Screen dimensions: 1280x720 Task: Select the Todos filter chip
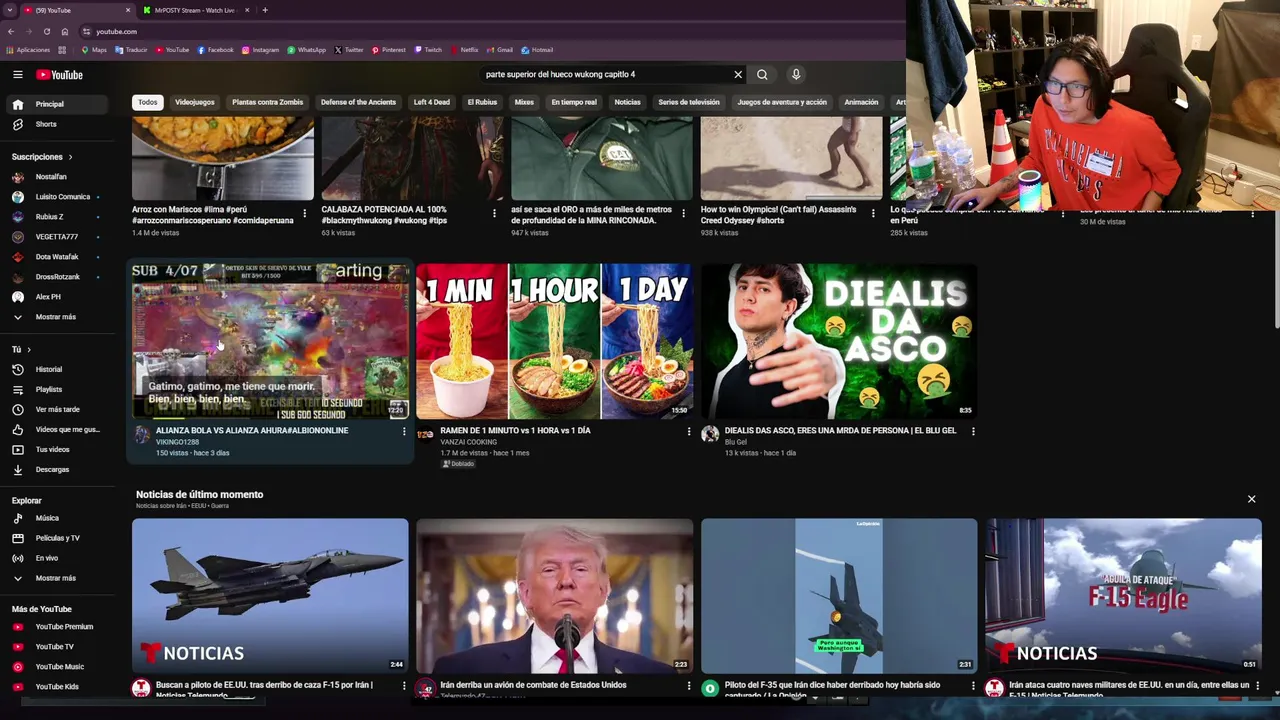[147, 102]
